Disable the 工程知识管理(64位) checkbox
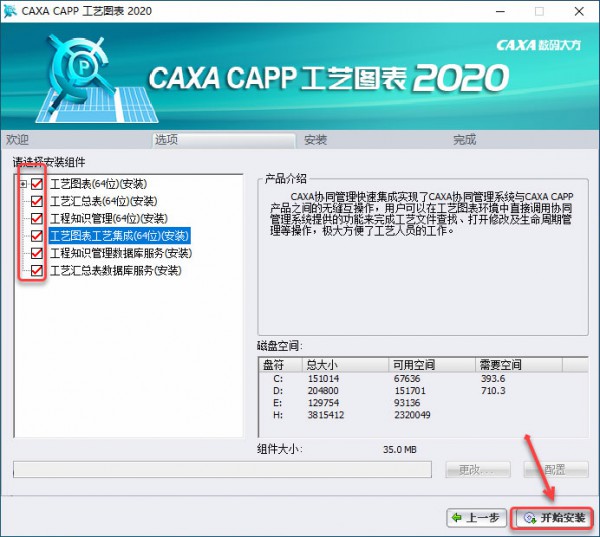600x537 pixels. click(x=38, y=218)
